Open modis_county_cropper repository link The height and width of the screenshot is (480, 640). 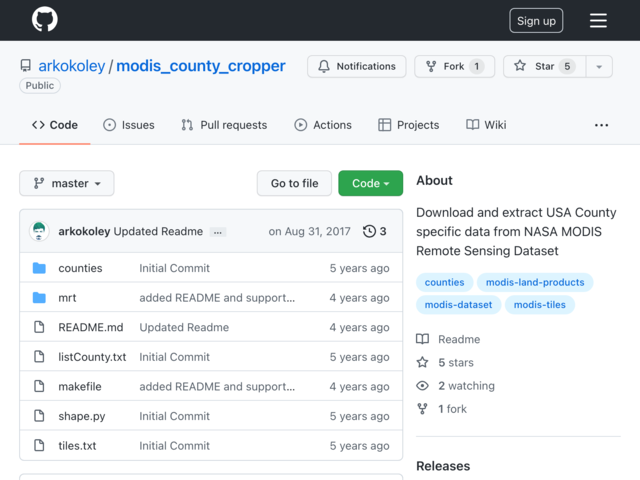pyautogui.click(x=201, y=66)
